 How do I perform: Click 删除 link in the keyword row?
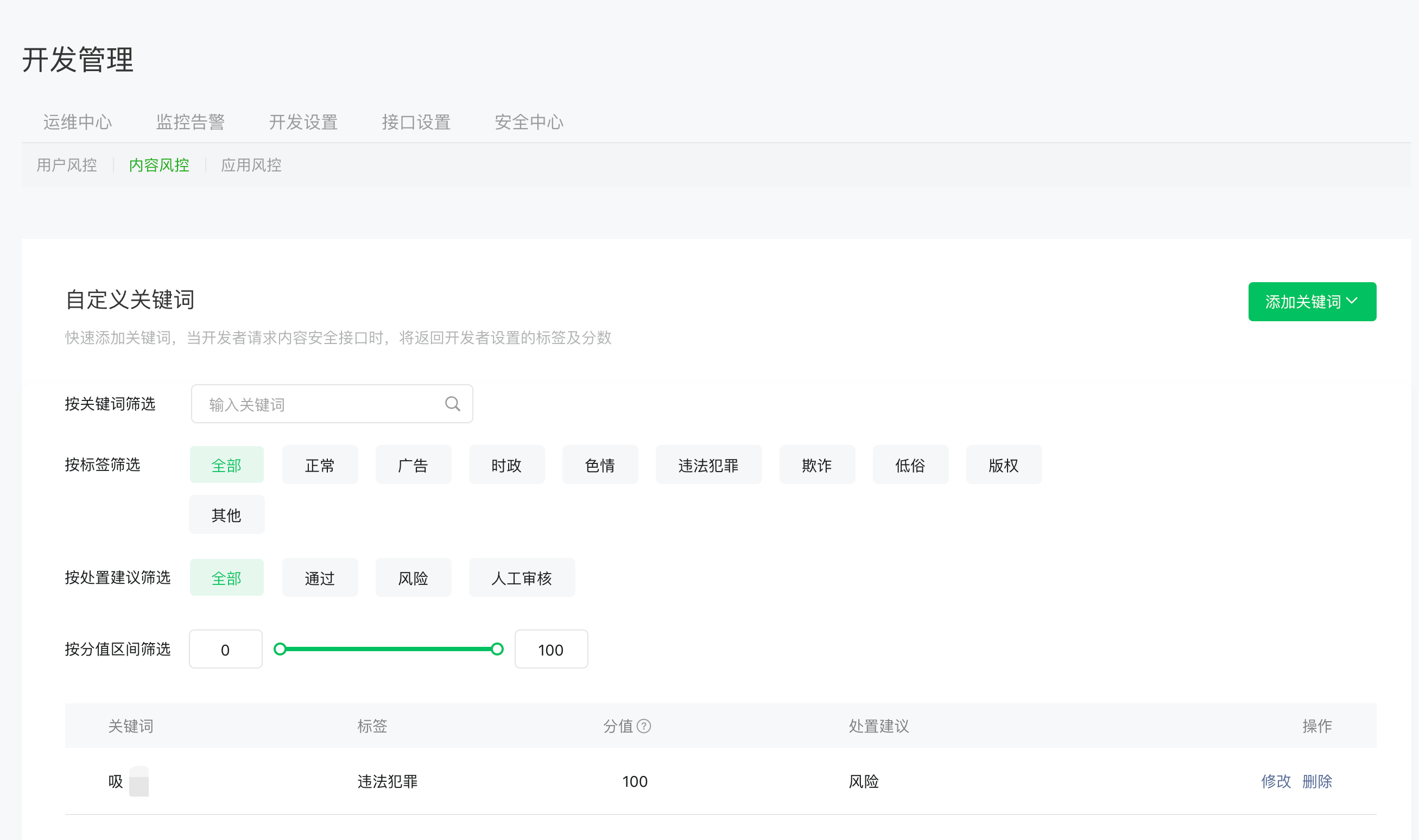pyautogui.click(x=1316, y=781)
